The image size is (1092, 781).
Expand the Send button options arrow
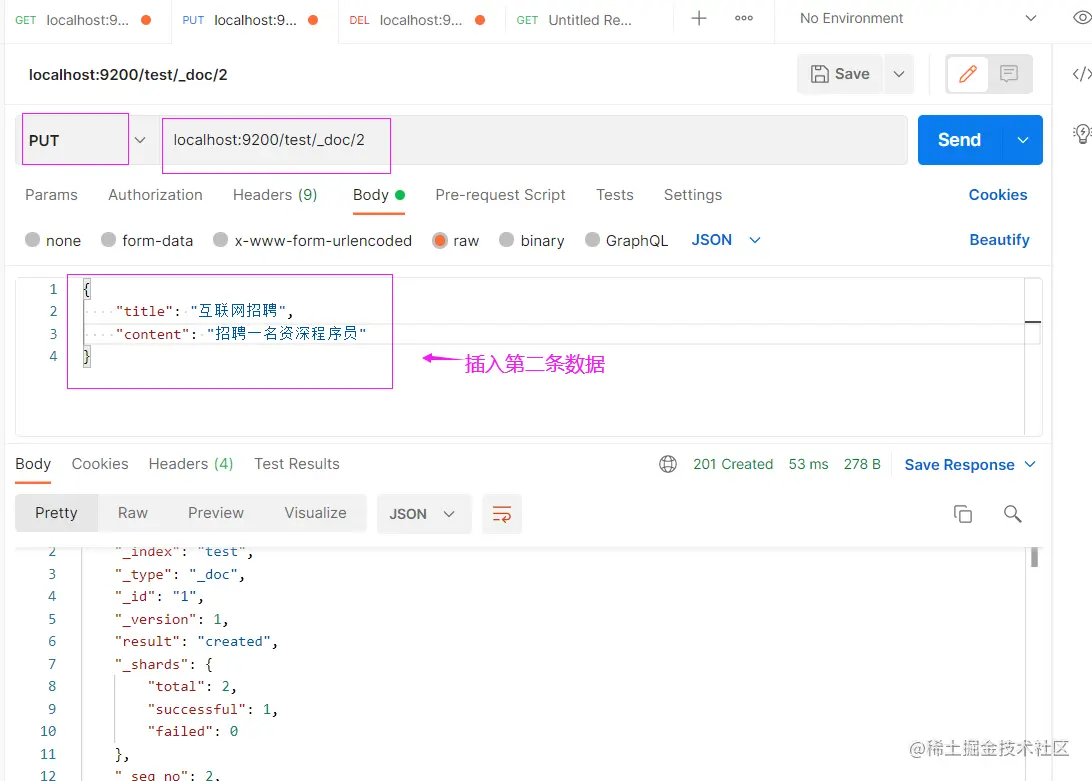1022,140
